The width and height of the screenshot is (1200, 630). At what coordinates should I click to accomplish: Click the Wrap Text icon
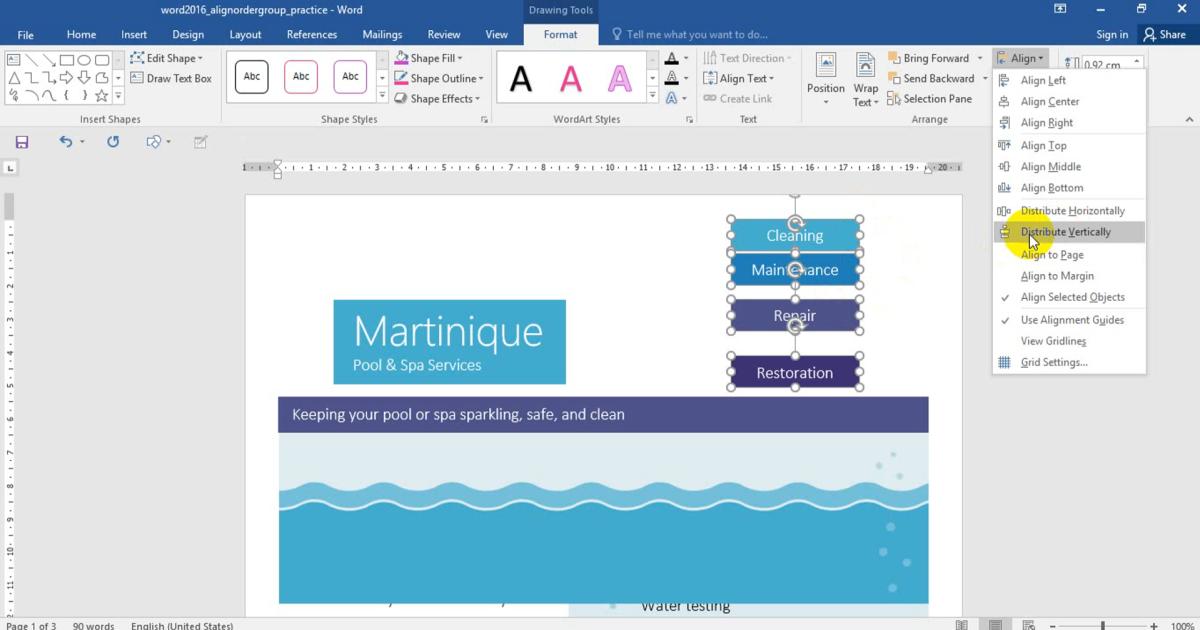865,78
